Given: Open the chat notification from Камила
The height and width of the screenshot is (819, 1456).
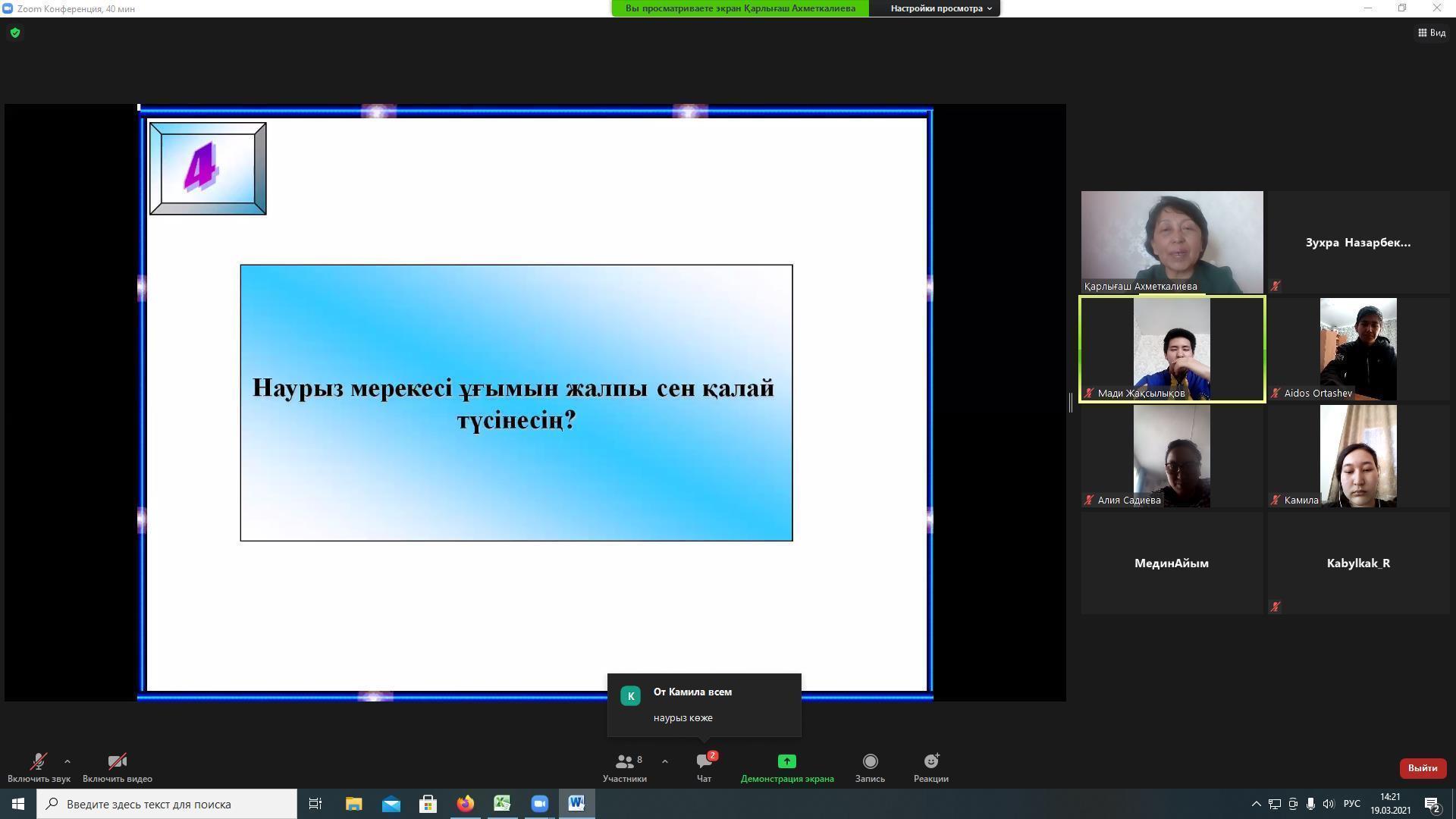Looking at the screenshot, I should click(x=704, y=704).
